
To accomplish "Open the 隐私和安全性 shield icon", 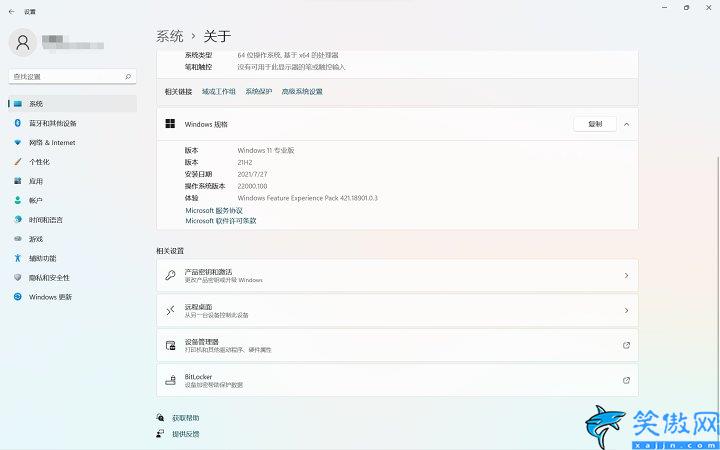I will tap(17, 277).
